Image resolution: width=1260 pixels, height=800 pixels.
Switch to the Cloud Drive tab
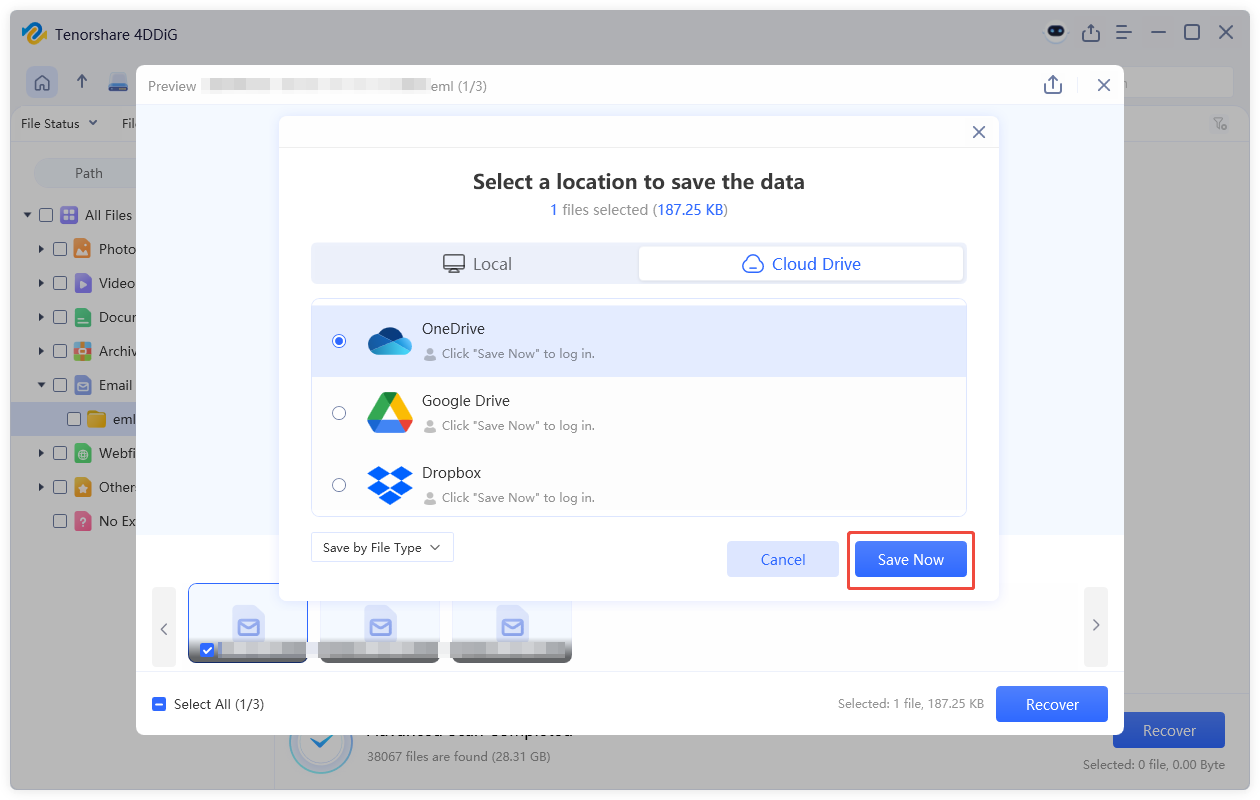[801, 263]
